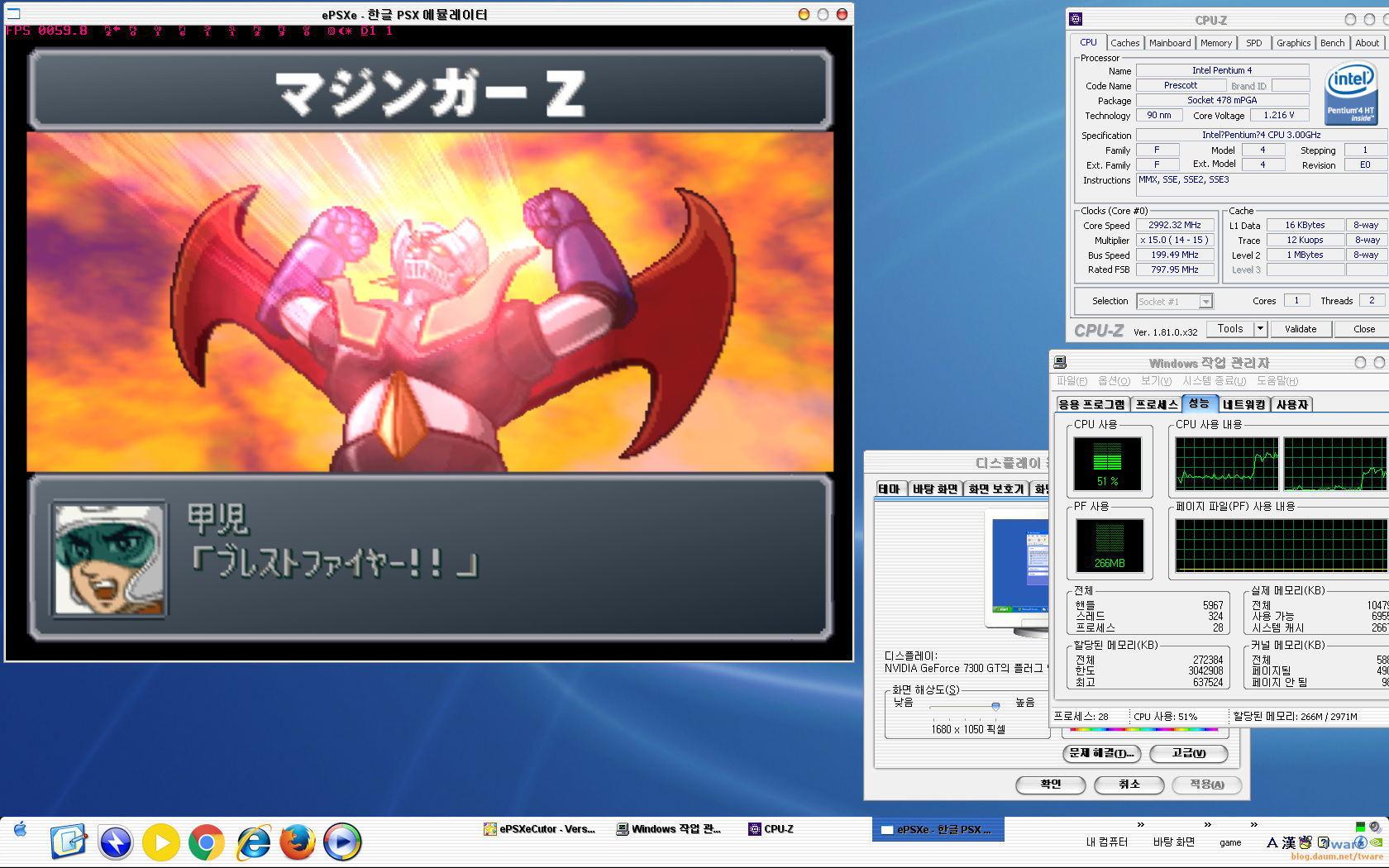Cancel display dialog with 취소 button
Image resolution: width=1389 pixels, height=868 pixels.
pos(1129,785)
